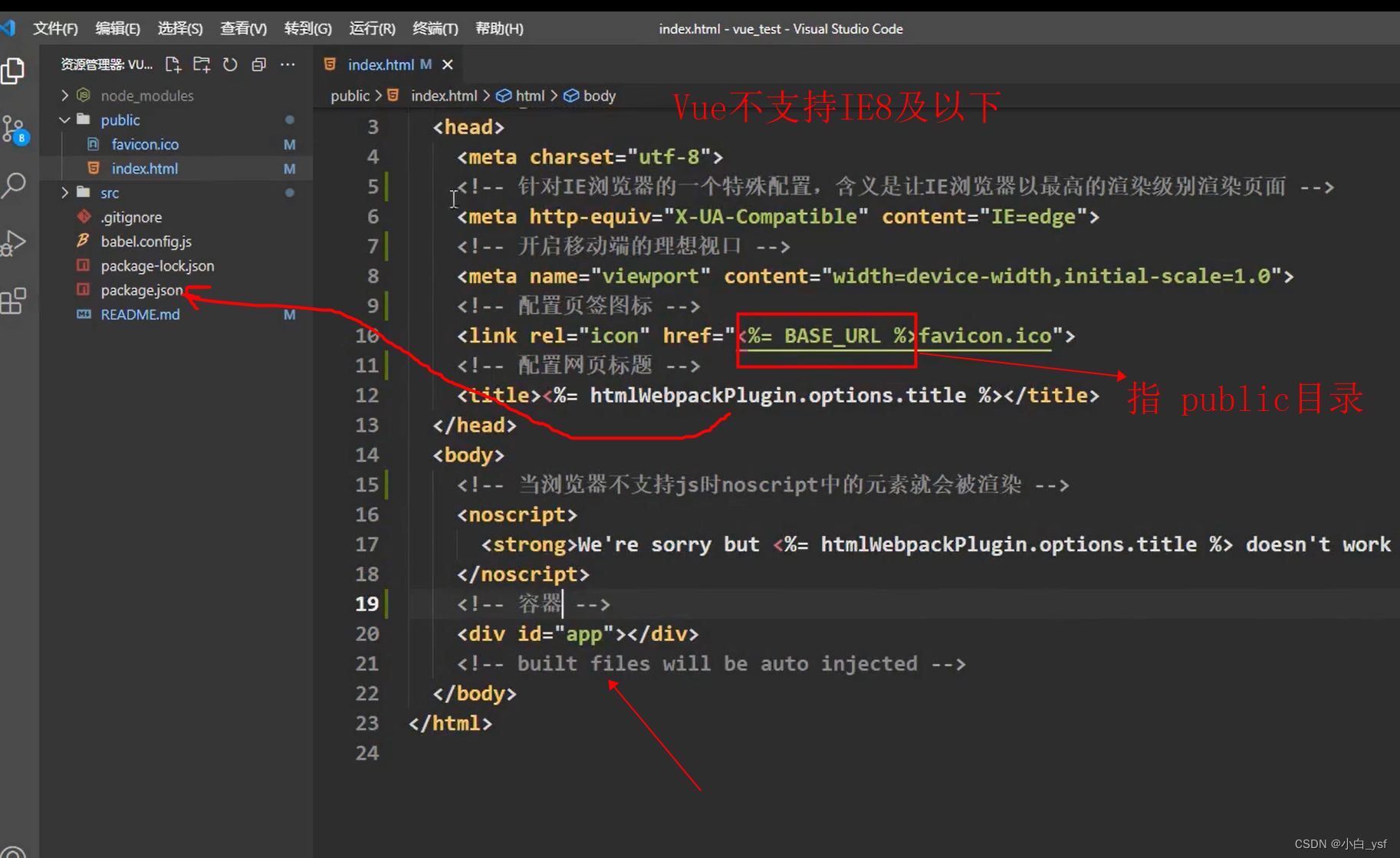Refresh the explorer tree

(230, 64)
